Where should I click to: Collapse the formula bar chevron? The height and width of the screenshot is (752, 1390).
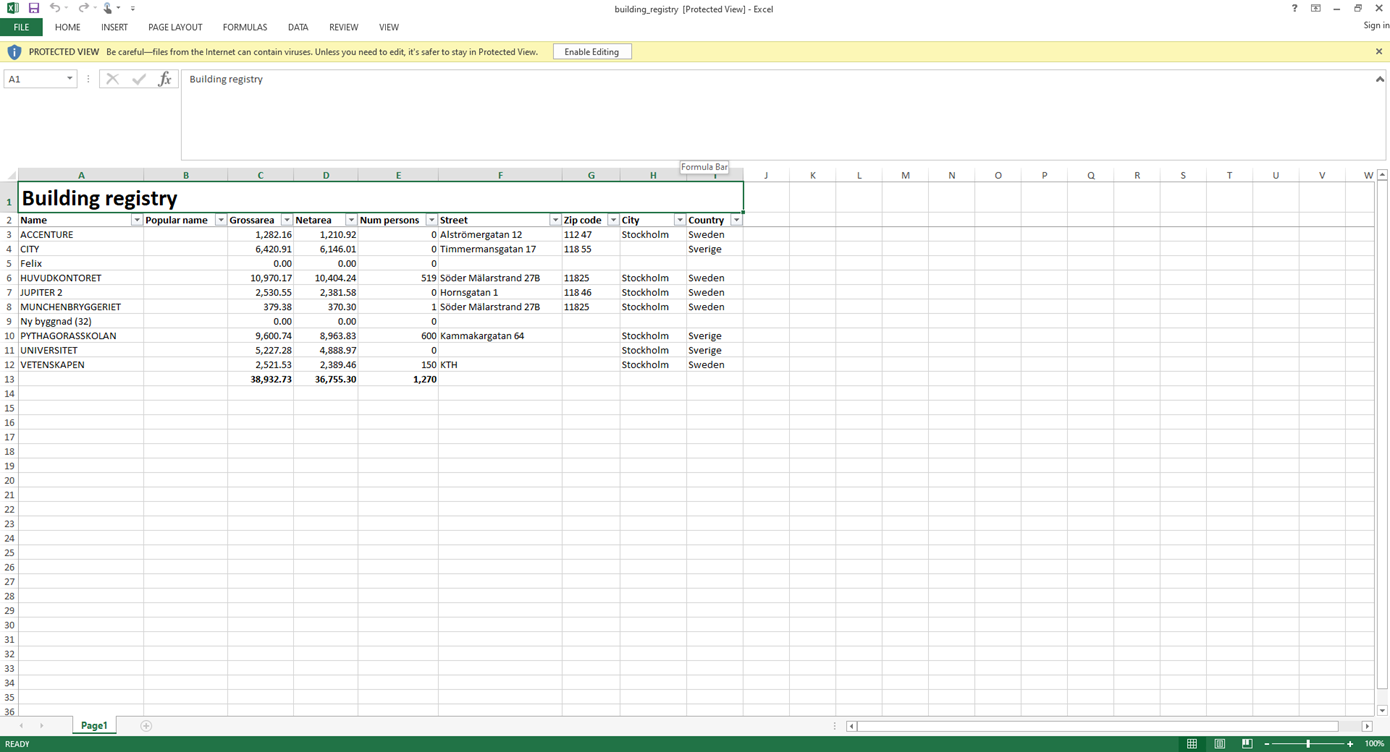click(1379, 79)
